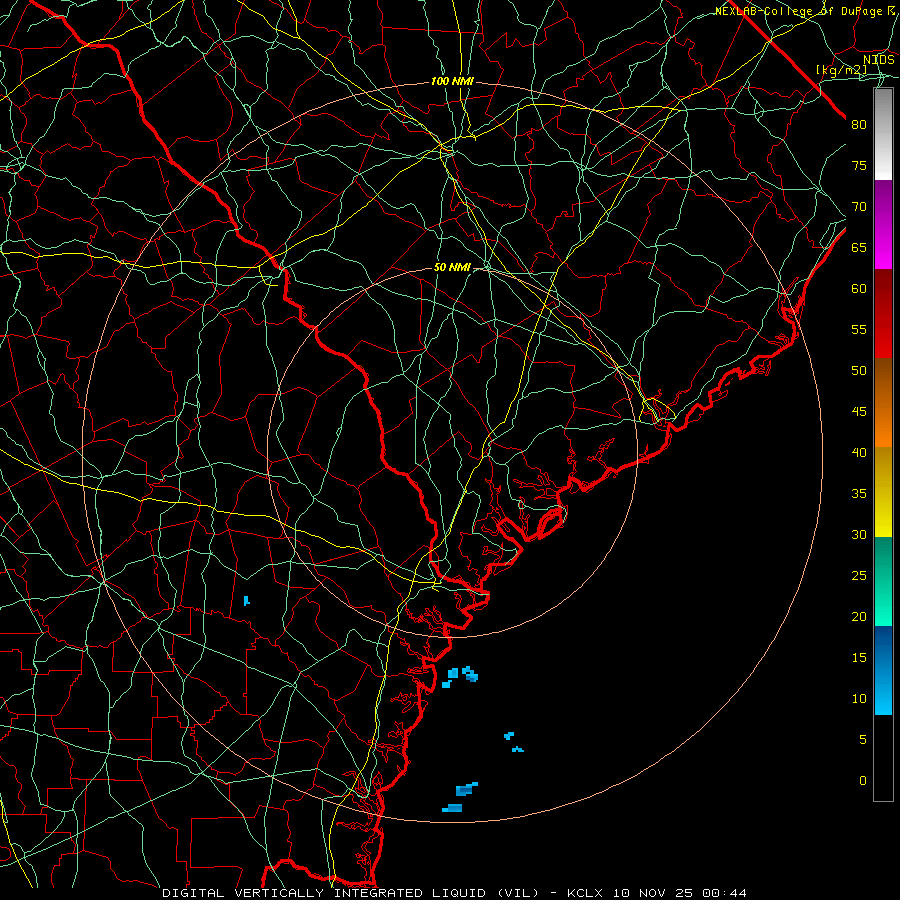Click the scale value "30"
This screenshot has width=900, height=900.
coord(859,534)
